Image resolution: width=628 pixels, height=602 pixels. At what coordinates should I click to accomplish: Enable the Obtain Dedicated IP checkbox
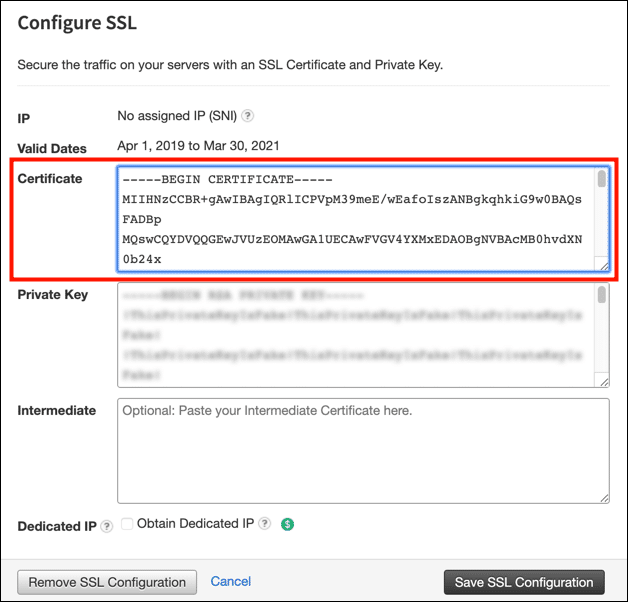[x=127, y=523]
